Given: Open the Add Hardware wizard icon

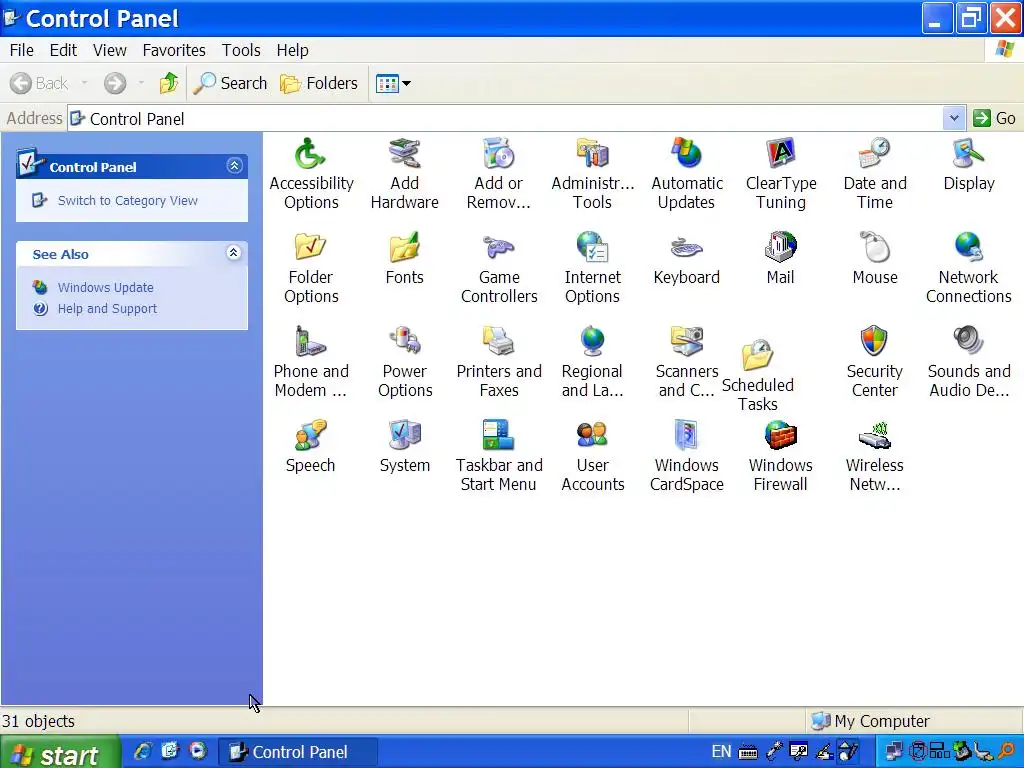Looking at the screenshot, I should coord(404,154).
